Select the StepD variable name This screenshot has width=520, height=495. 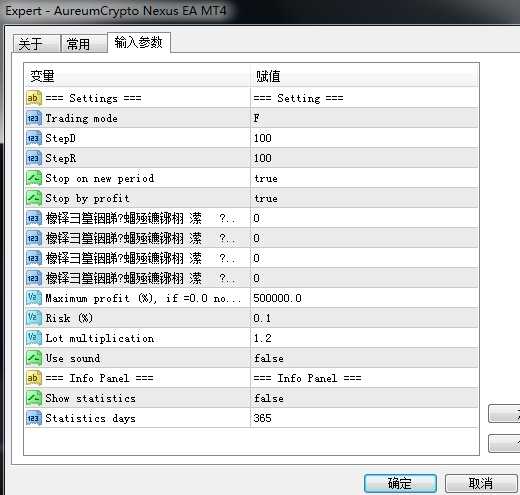(x=61, y=138)
